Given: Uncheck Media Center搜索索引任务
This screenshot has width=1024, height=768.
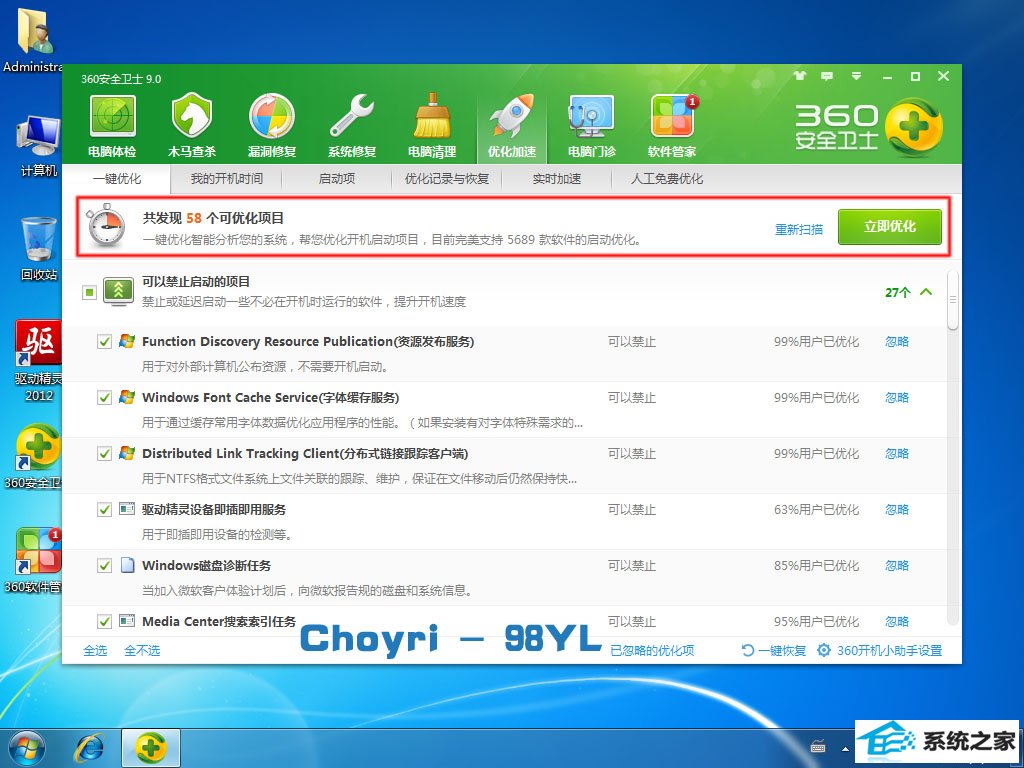Looking at the screenshot, I should pos(104,621).
